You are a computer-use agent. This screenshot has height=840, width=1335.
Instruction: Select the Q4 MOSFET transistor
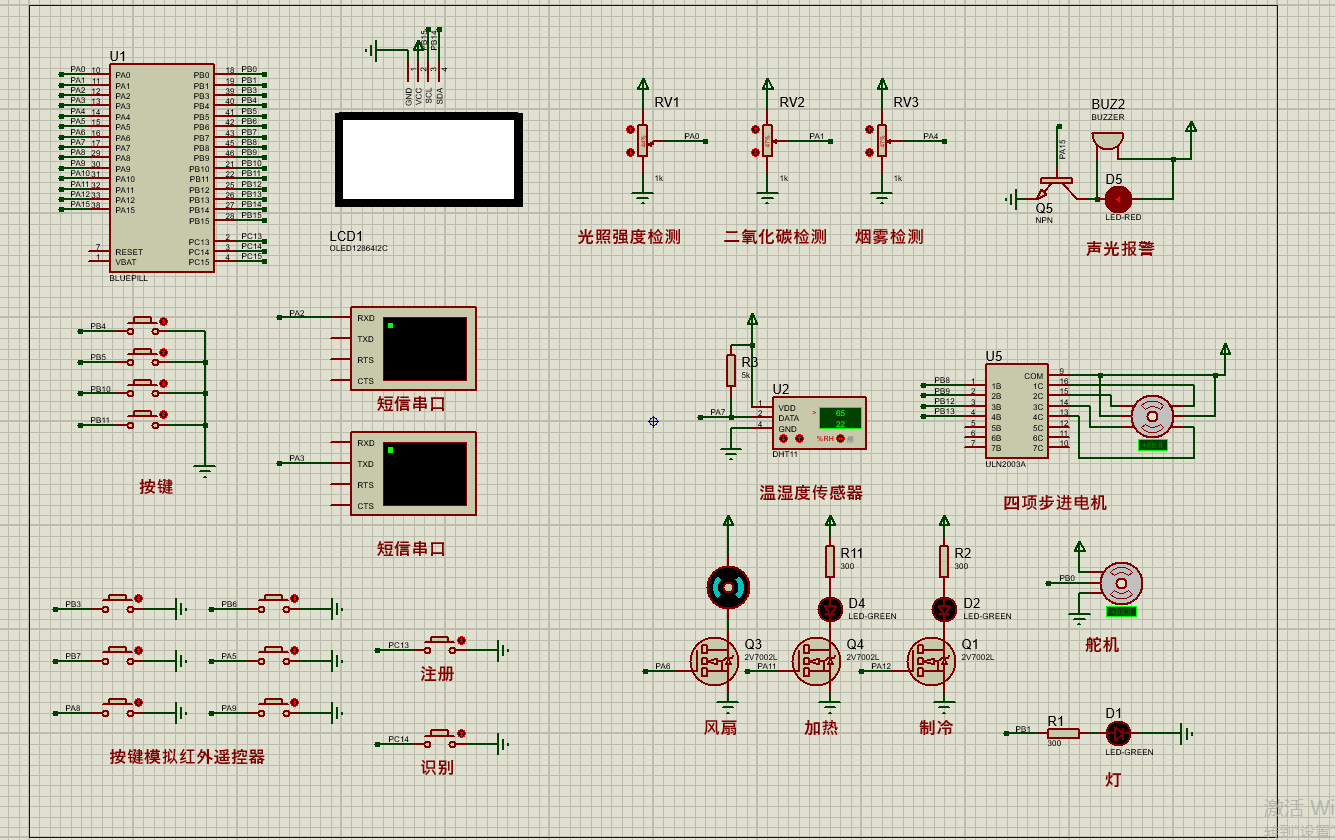coord(816,662)
